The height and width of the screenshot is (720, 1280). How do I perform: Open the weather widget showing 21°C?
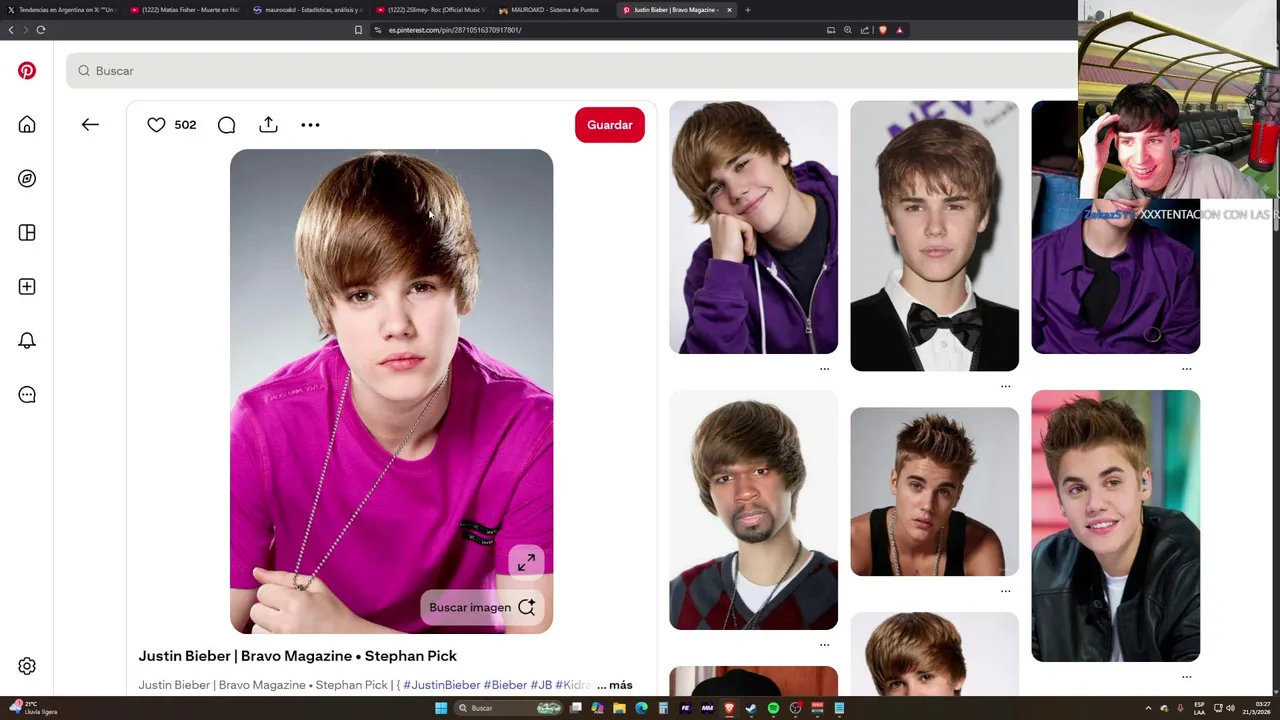click(x=35, y=708)
